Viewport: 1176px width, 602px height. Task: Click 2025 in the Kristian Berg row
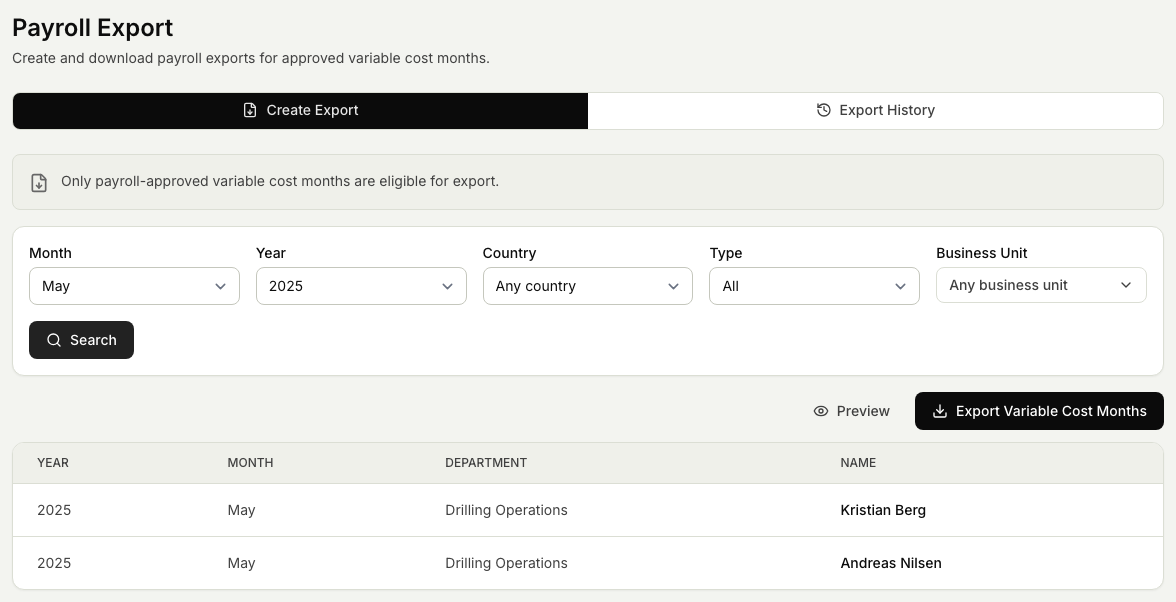tap(54, 510)
